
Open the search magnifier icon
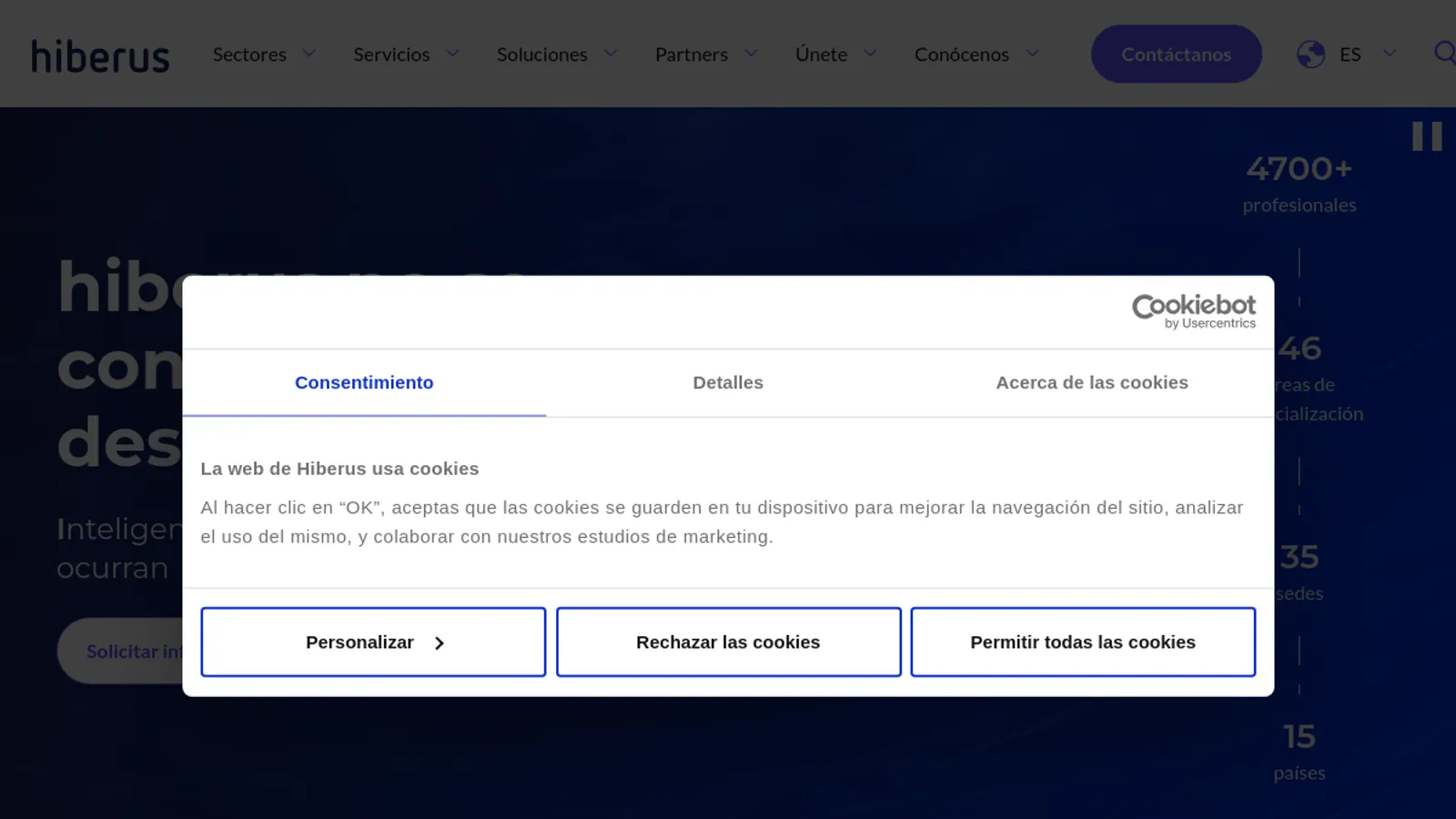(x=1444, y=53)
